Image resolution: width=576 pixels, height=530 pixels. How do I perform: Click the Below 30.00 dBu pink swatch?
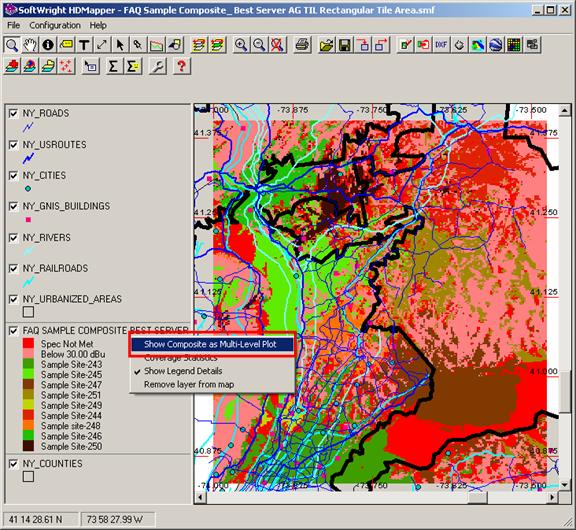tap(28, 354)
